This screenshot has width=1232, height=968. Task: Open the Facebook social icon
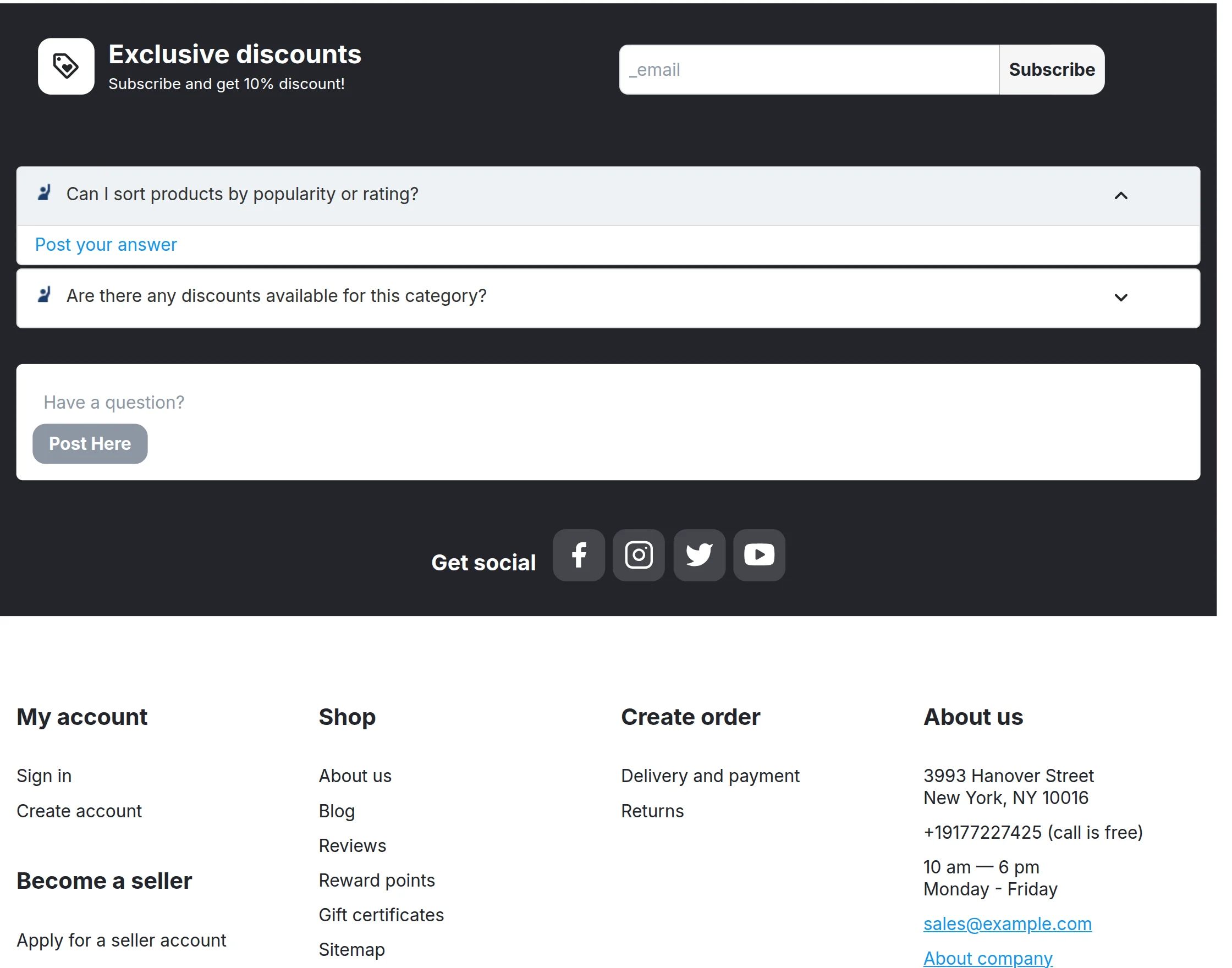579,555
